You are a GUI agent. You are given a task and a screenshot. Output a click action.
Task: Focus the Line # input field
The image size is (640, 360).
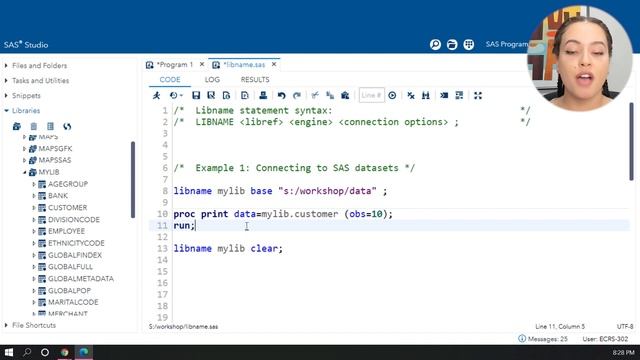point(371,96)
